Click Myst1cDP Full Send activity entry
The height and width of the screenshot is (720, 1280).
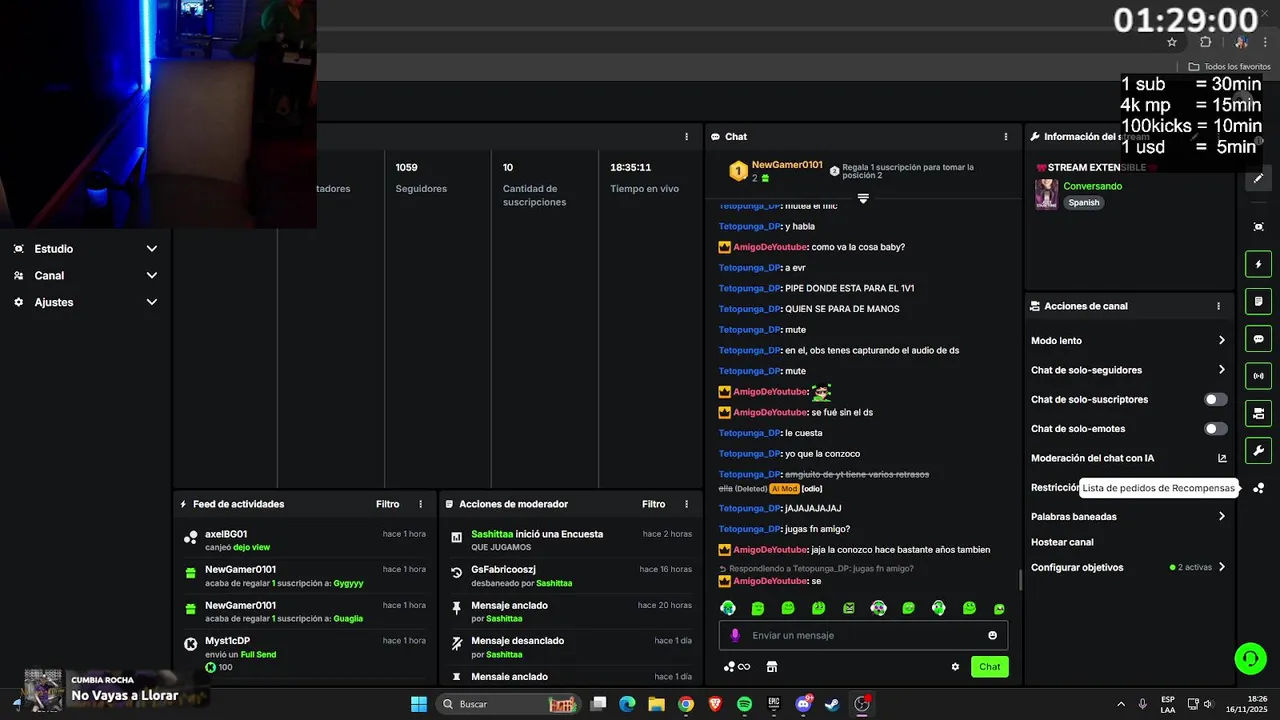click(304, 653)
